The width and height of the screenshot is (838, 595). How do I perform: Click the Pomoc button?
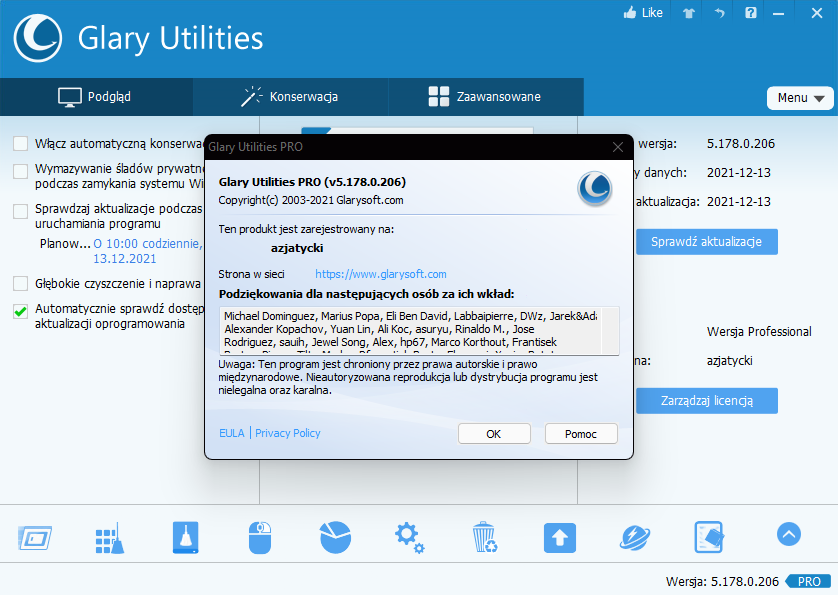(x=581, y=434)
